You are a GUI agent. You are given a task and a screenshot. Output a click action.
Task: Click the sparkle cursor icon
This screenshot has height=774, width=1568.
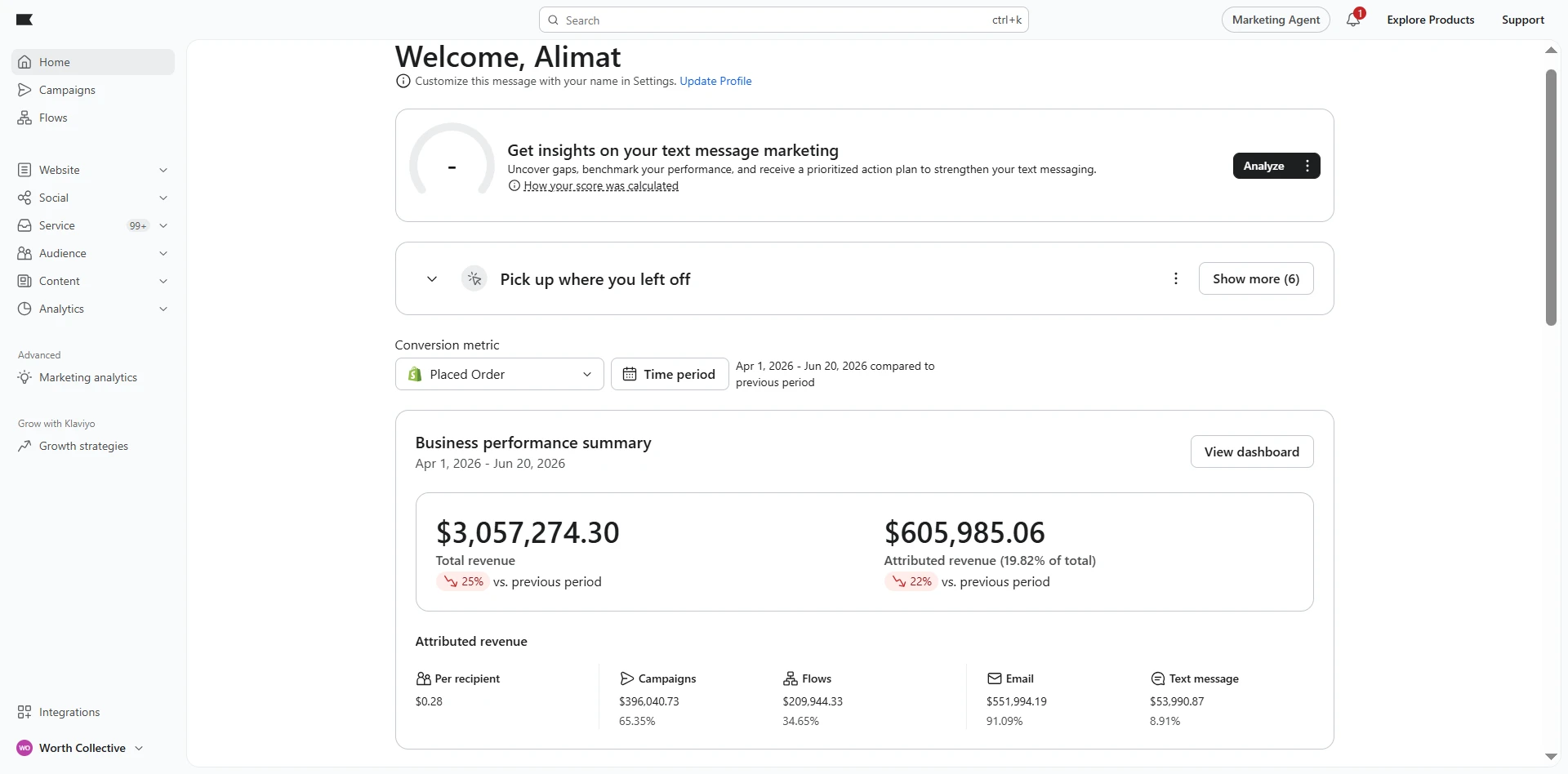tap(474, 278)
